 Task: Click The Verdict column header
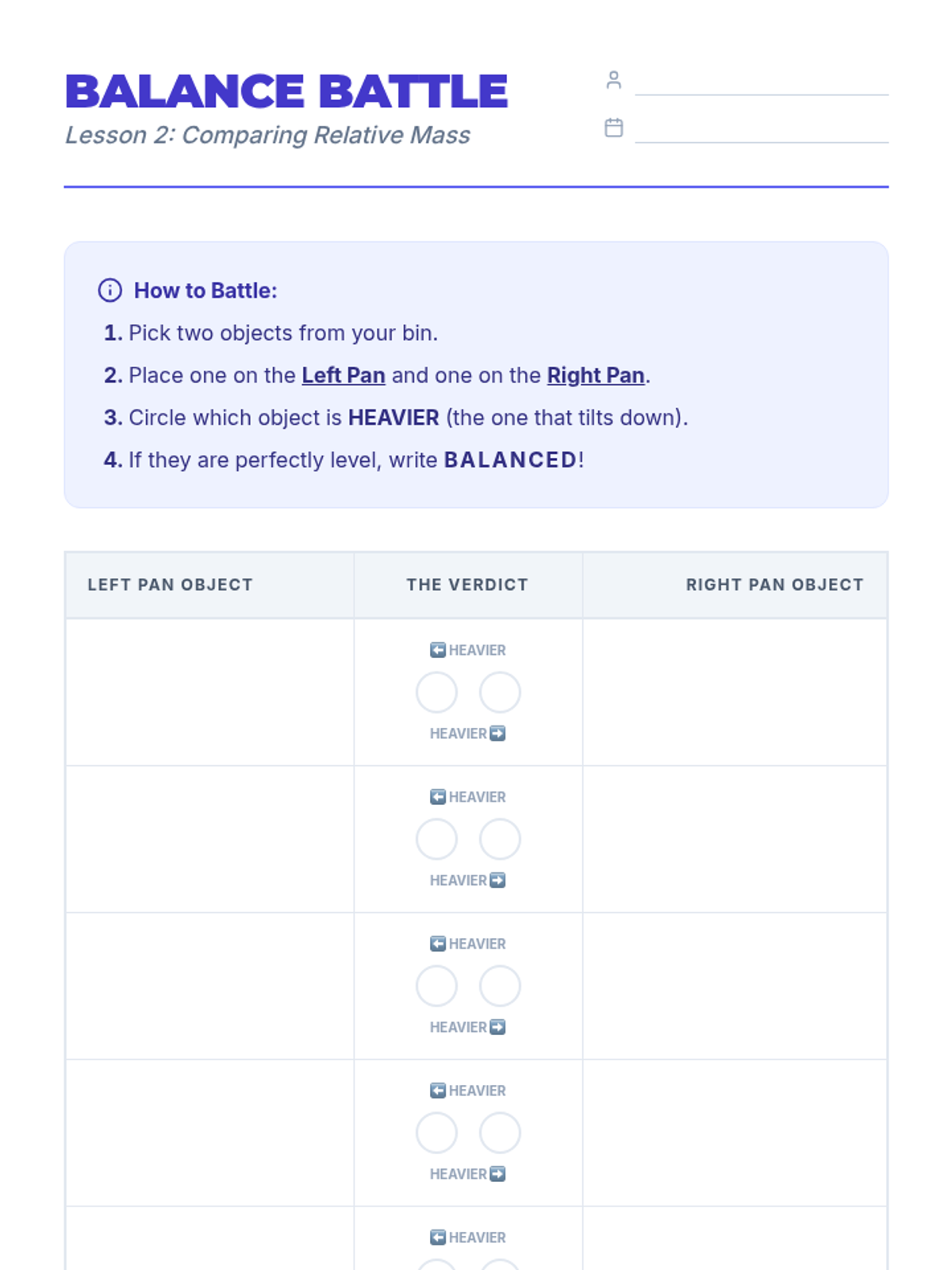click(x=467, y=585)
